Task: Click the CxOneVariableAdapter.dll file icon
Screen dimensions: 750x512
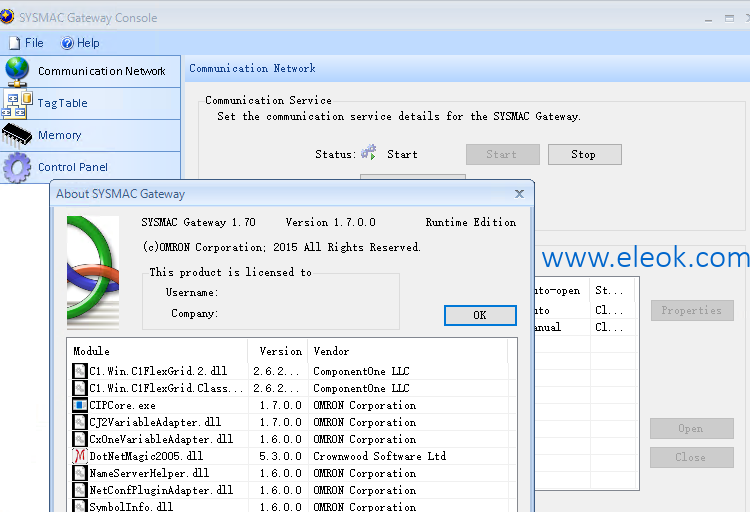Action: (x=79, y=439)
